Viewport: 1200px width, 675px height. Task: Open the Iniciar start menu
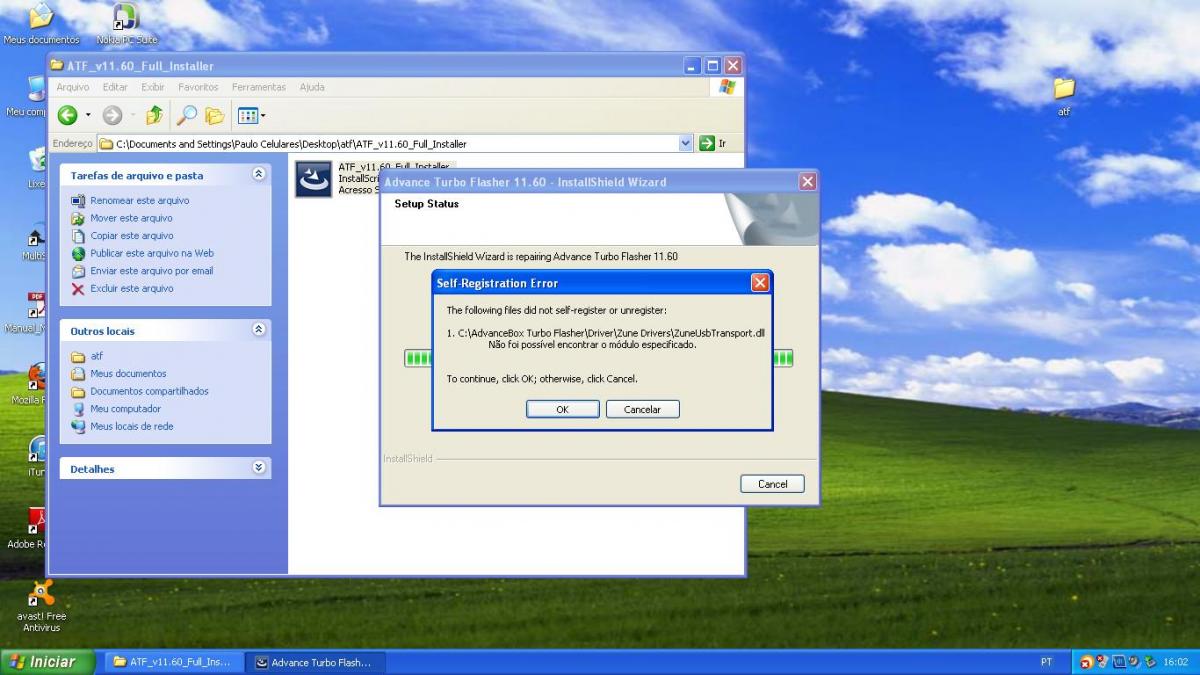pyautogui.click(x=48, y=662)
